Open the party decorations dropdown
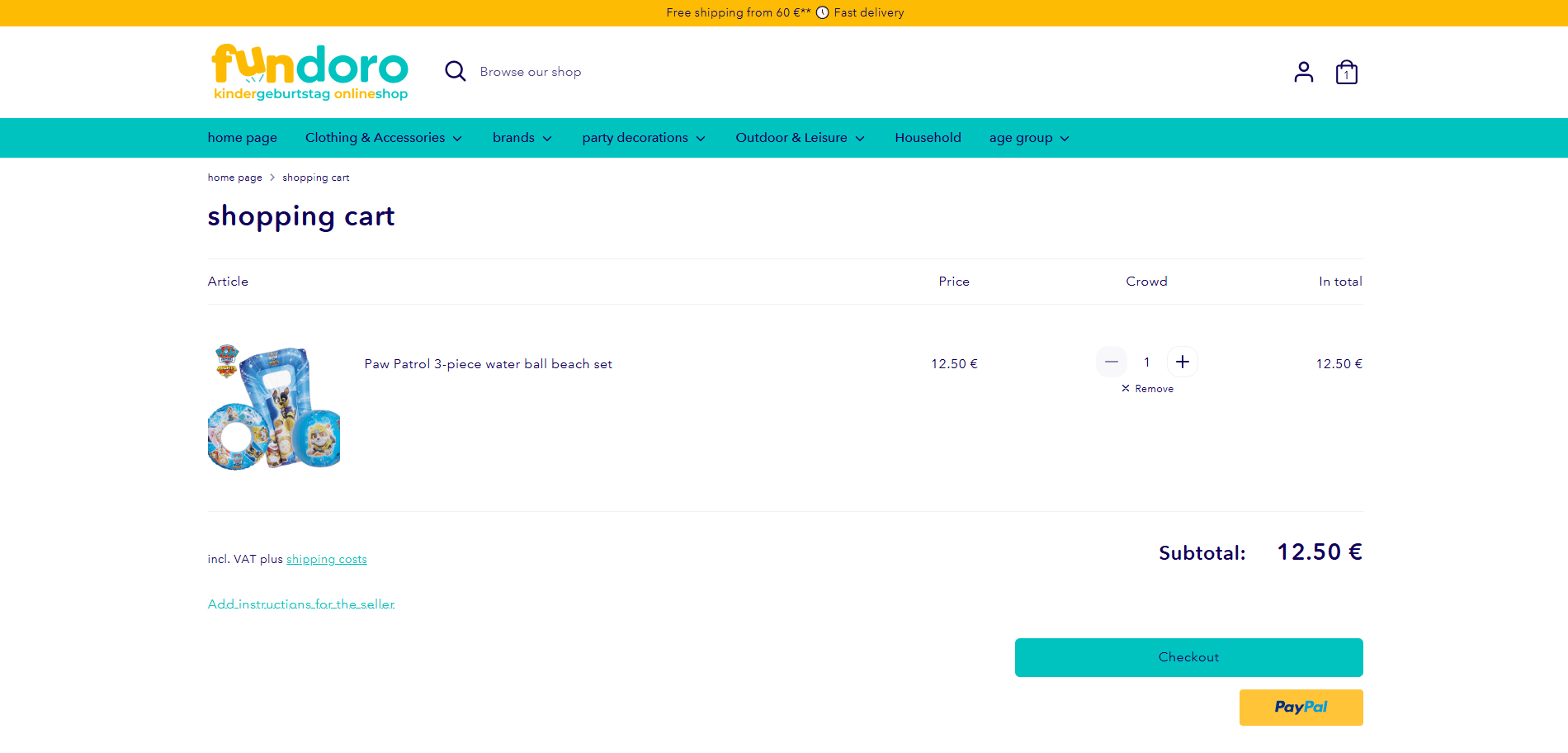 point(643,138)
